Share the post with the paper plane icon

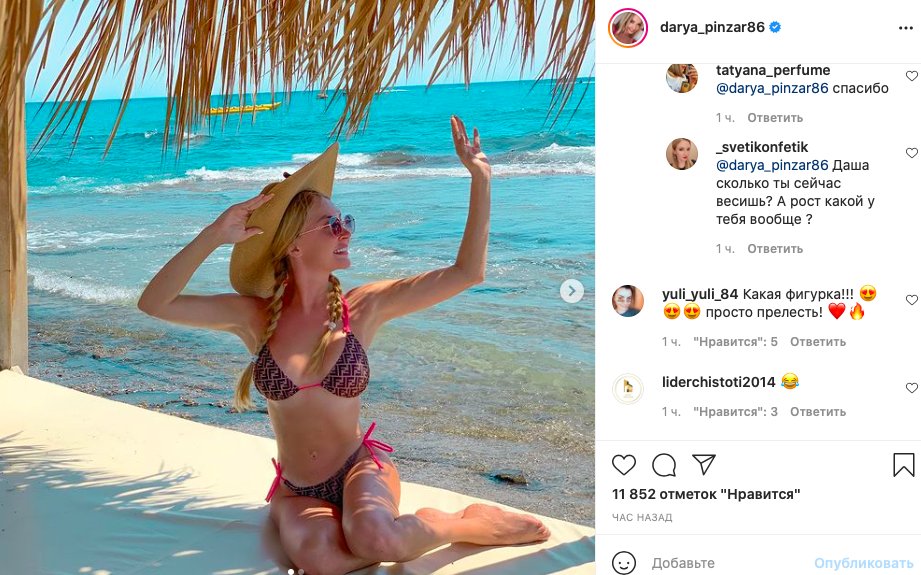[704, 465]
